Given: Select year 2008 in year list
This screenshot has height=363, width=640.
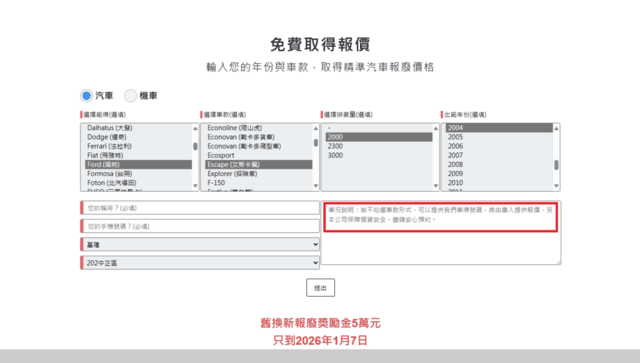Looking at the screenshot, I should pos(499,165).
